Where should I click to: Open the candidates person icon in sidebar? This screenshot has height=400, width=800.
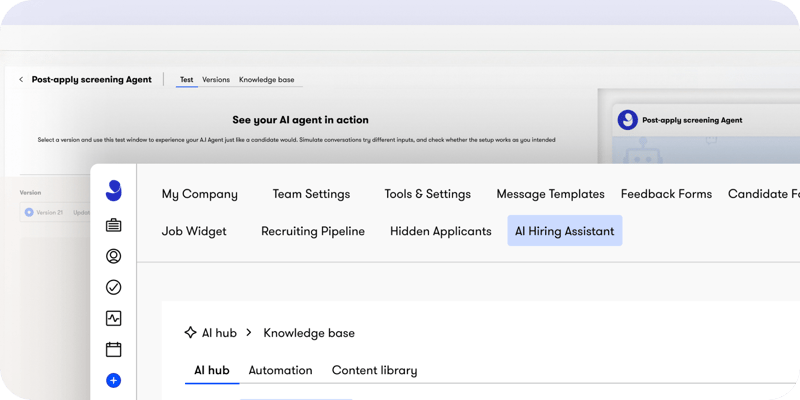[113, 256]
